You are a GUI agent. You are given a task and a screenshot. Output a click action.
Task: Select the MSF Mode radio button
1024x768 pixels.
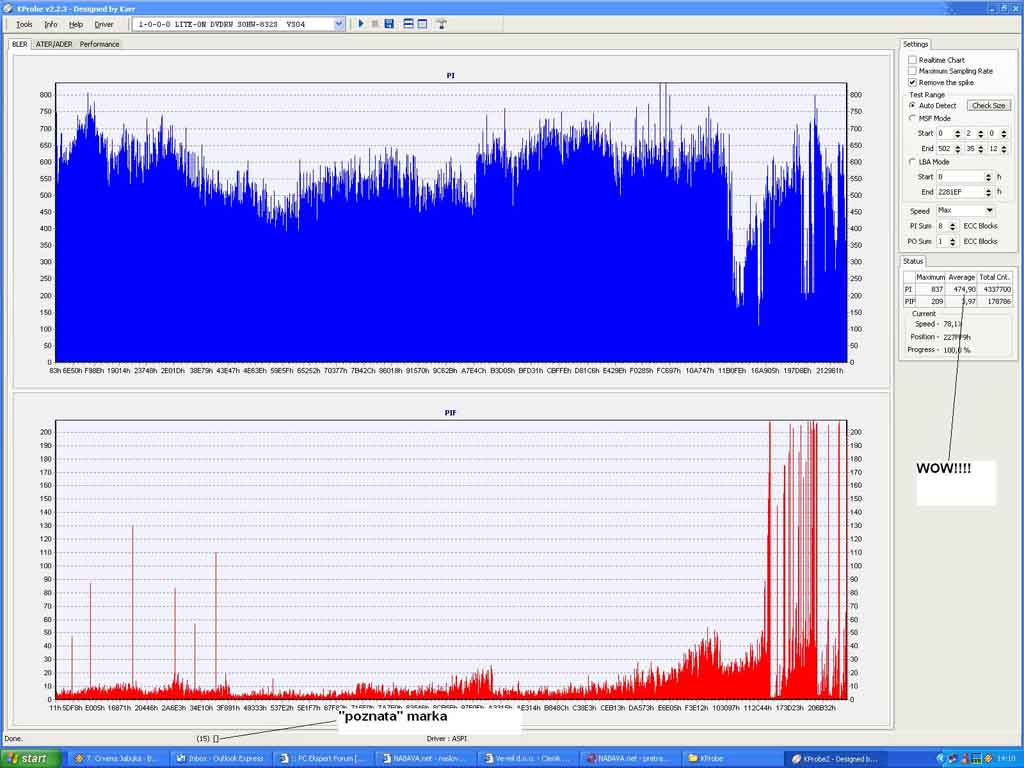(x=912, y=118)
